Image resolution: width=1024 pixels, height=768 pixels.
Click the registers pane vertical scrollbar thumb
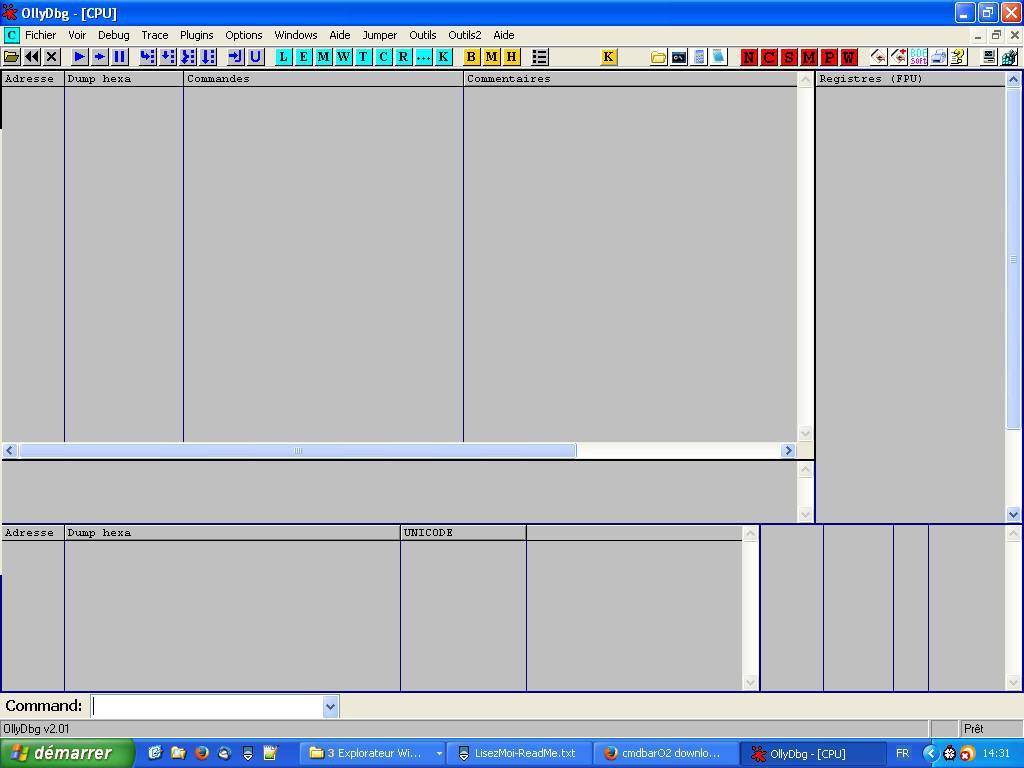click(x=1013, y=259)
